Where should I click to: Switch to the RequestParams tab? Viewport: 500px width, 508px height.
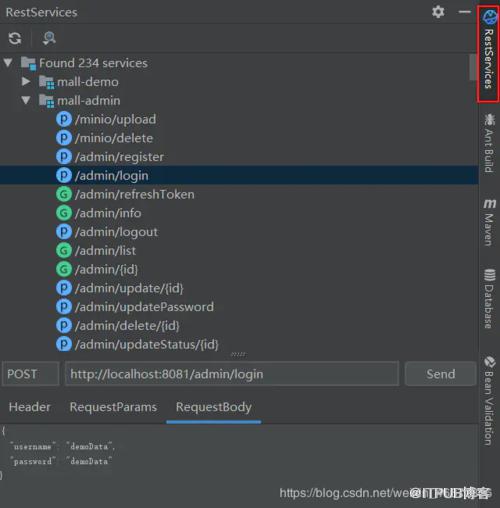[113, 407]
